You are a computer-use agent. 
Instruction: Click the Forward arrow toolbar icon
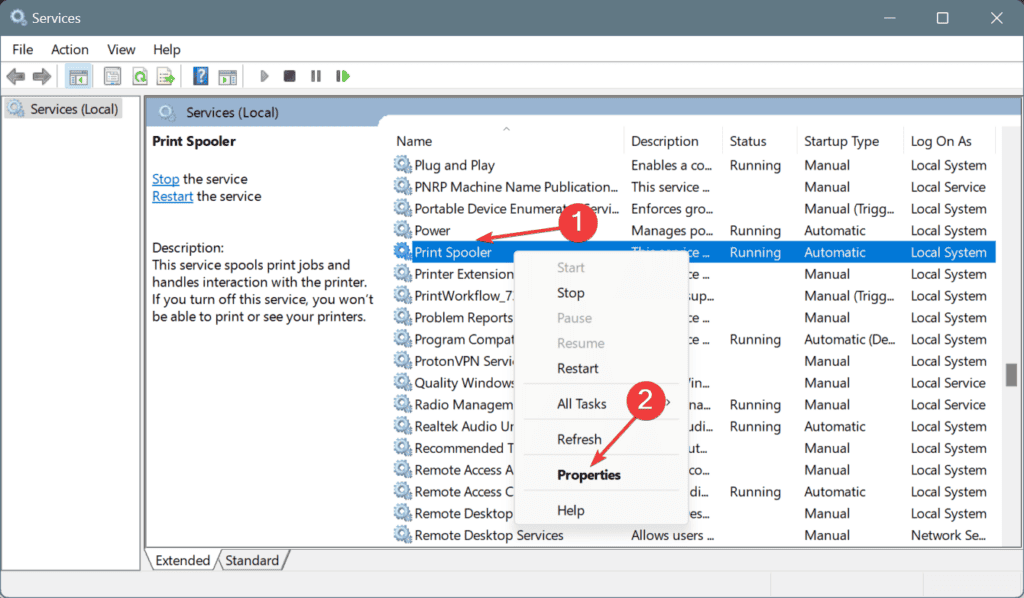42,76
